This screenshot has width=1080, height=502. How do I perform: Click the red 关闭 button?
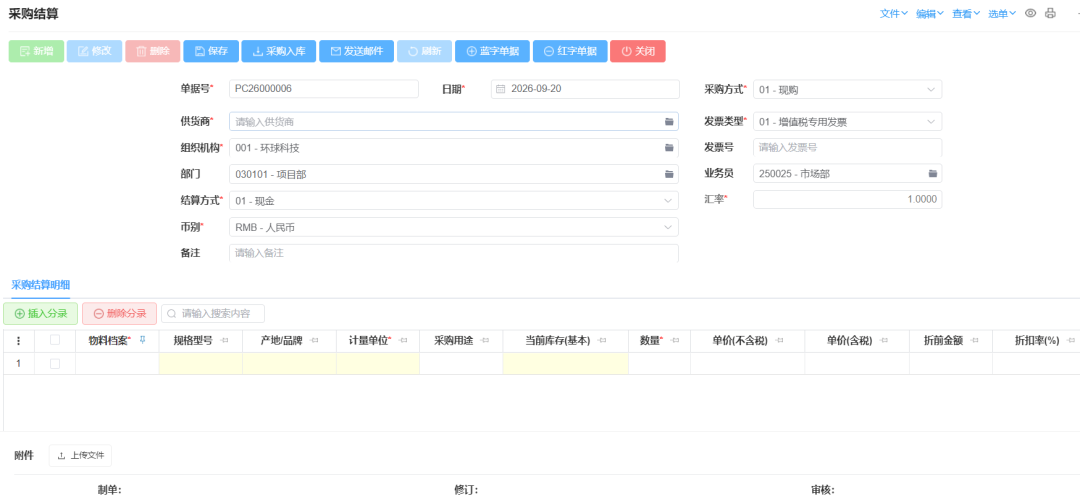[x=638, y=51]
